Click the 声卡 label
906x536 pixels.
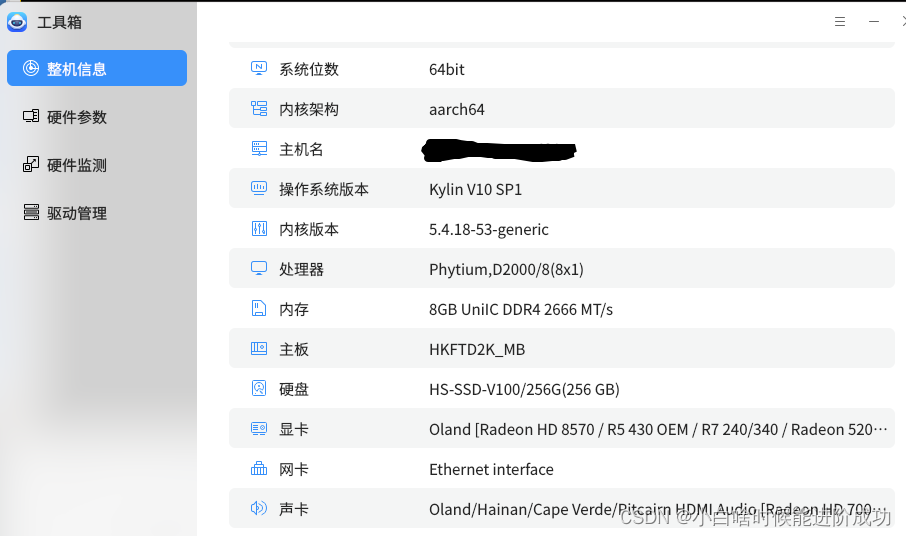(x=294, y=509)
